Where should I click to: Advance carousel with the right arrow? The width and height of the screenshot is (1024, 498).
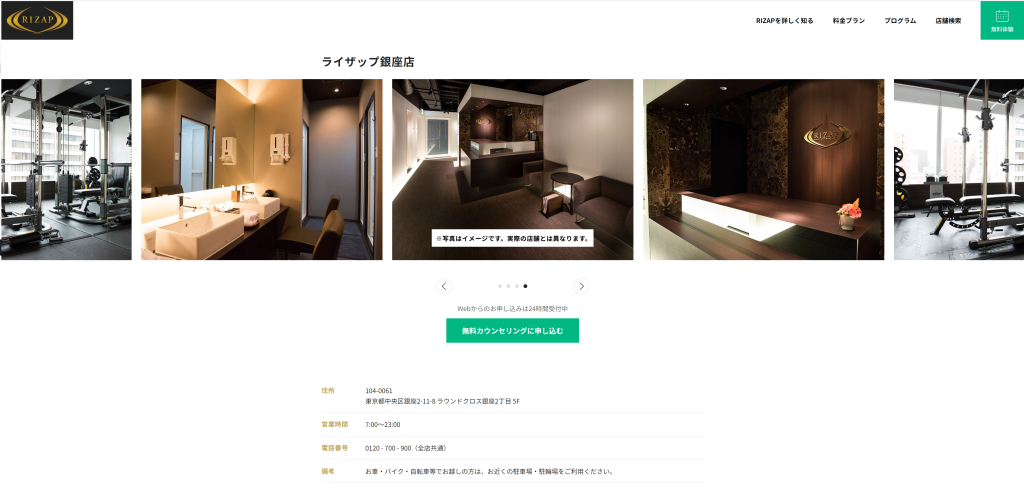click(x=581, y=287)
